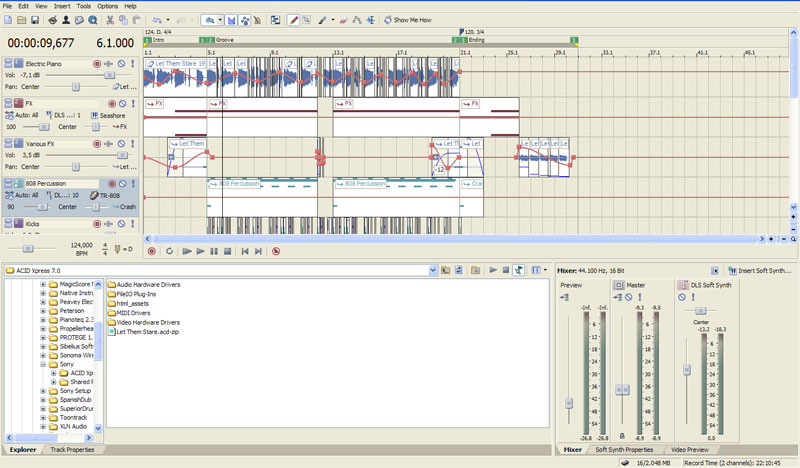Create a new project with the New icon
Viewport: 800px width, 468px height.
coord(8,20)
